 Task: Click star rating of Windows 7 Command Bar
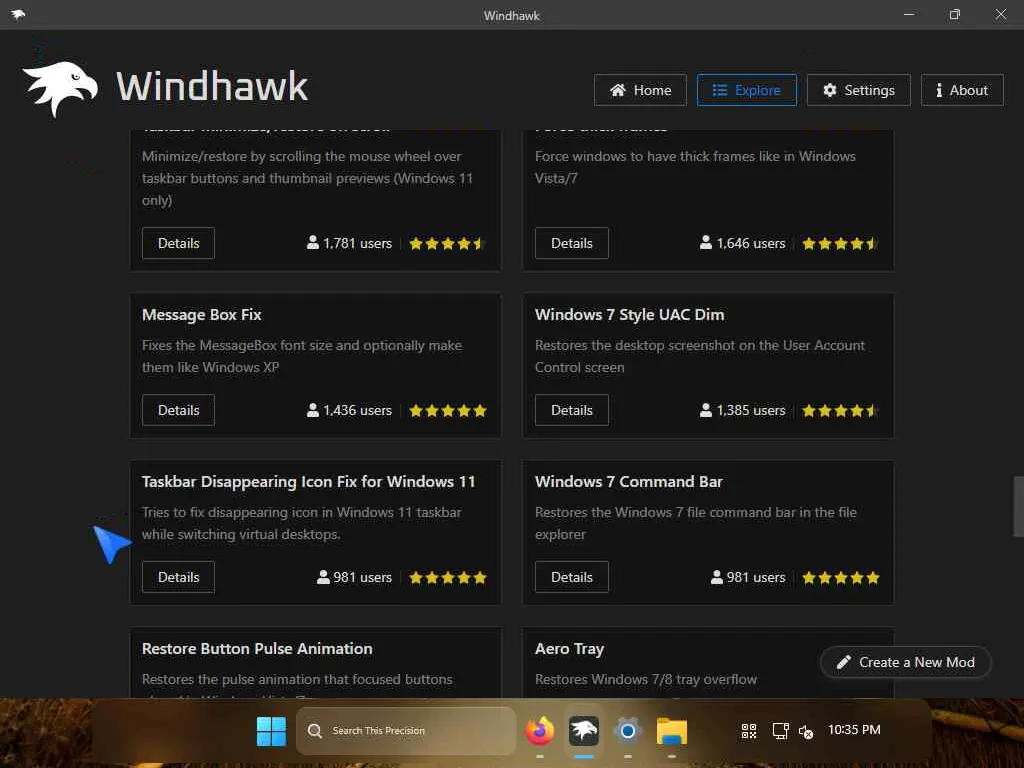[841, 577]
